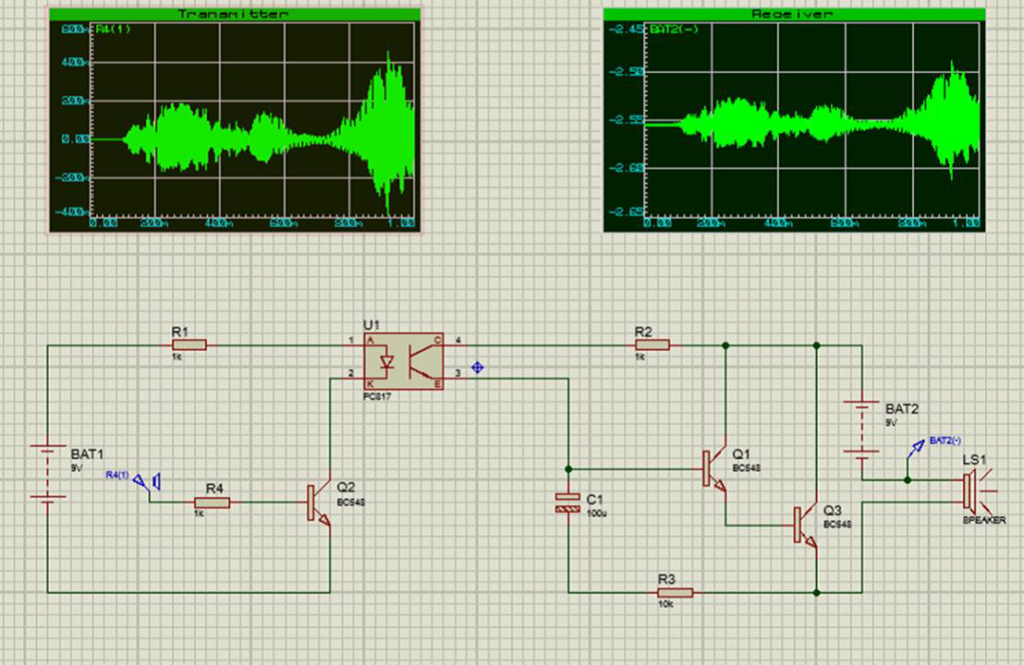Click the Q1 reference label
Image resolution: width=1024 pixels, height=665 pixels.
tap(741, 454)
